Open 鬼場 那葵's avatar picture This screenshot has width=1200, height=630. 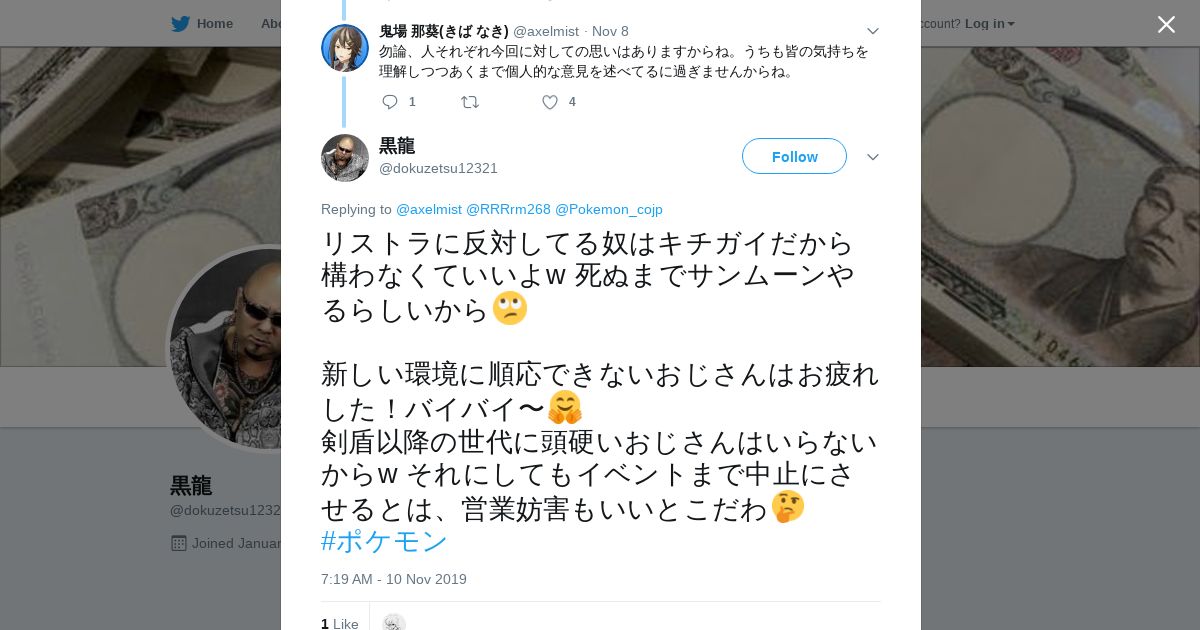(345, 48)
